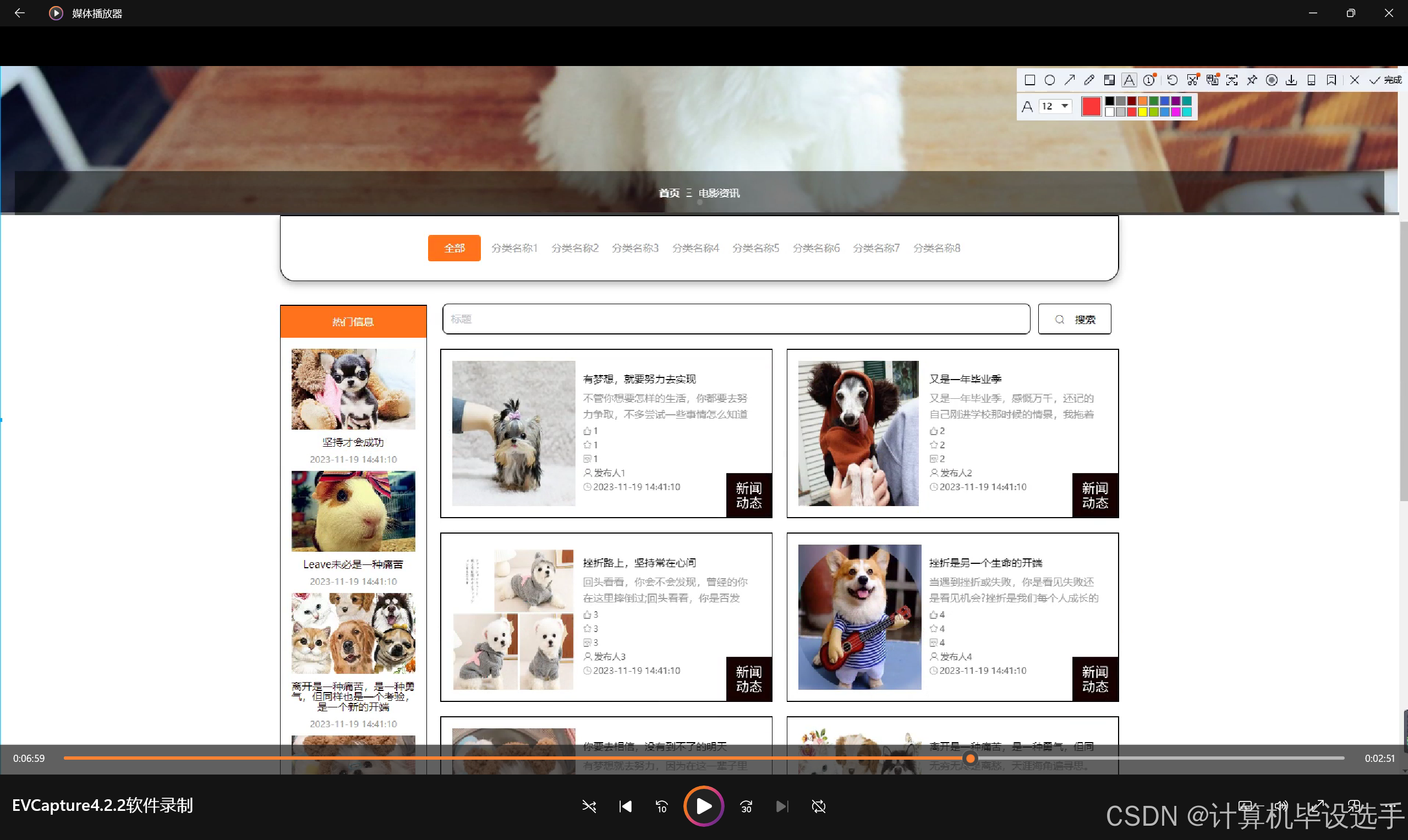Pick the orange color swatch

1142,101
